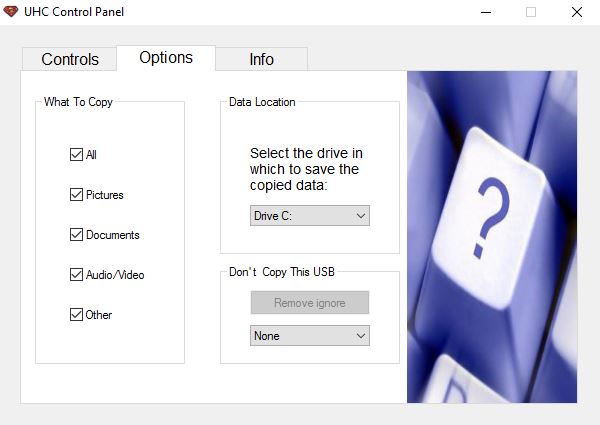Select the Options tab
This screenshot has width=600, height=425.
[x=166, y=58]
